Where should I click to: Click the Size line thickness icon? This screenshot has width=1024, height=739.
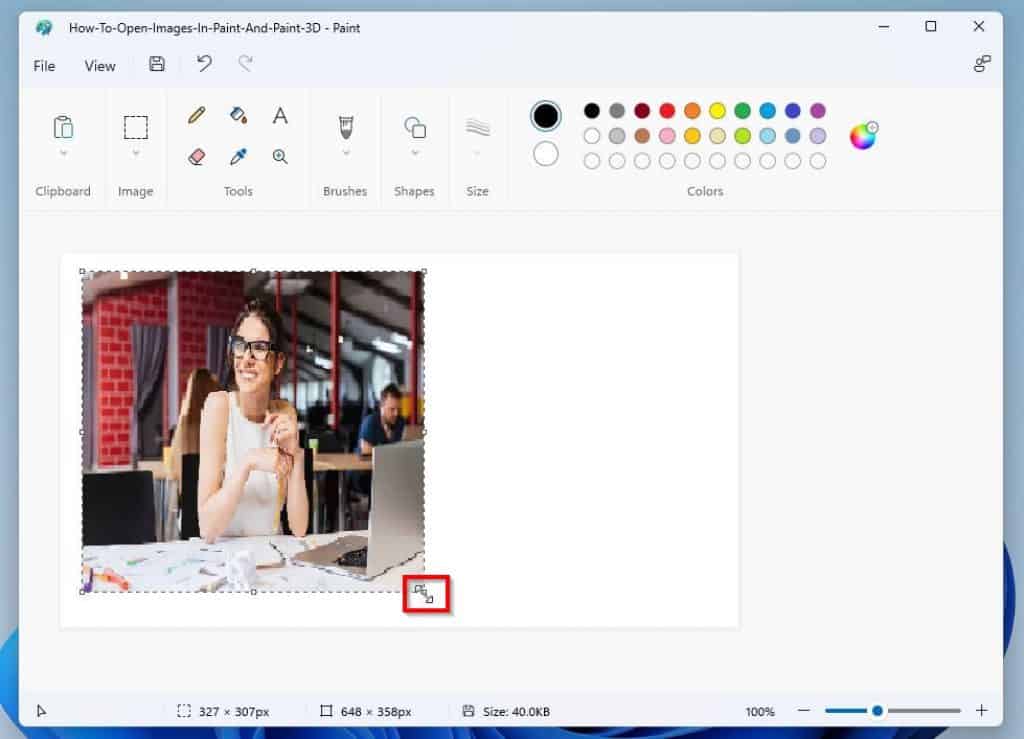[x=477, y=127]
